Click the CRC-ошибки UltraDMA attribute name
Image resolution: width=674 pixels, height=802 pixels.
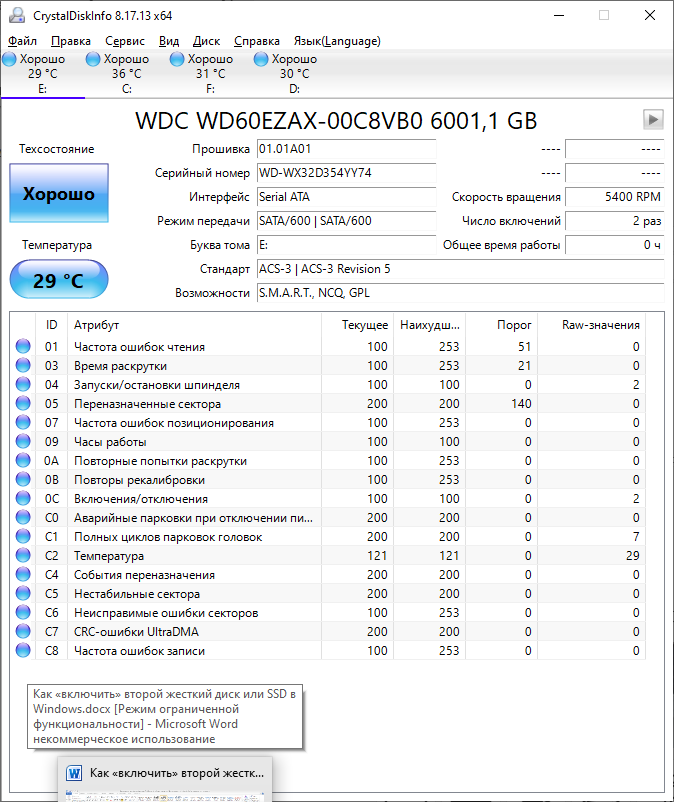click(x=136, y=632)
